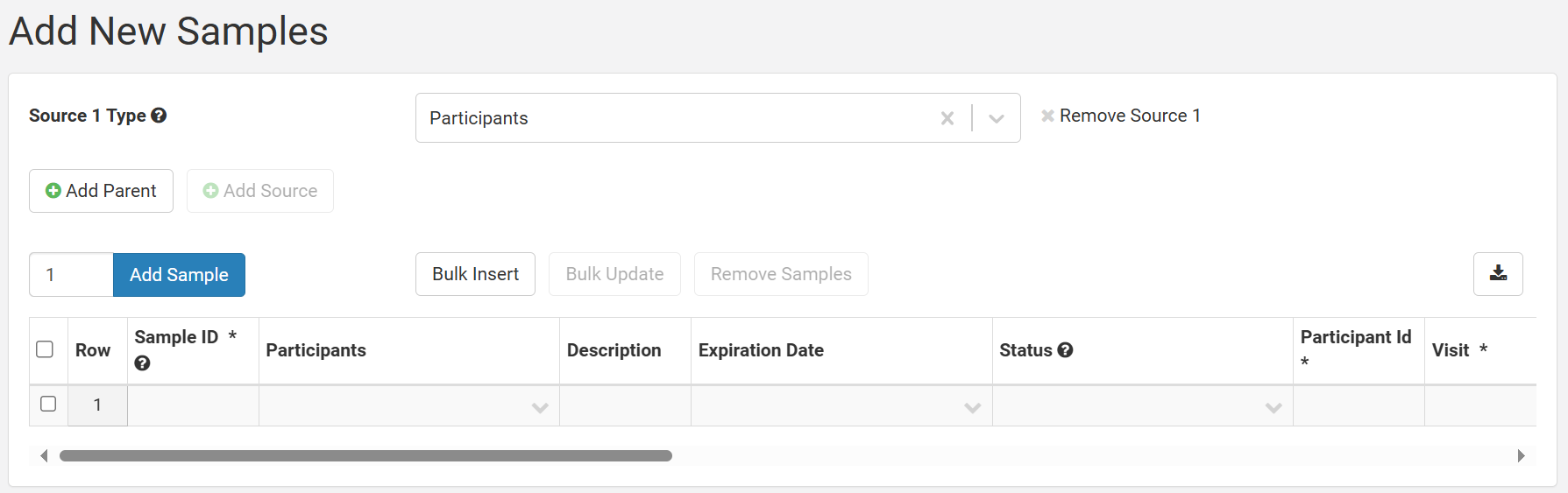Open the Expiration Date cell dropdown in row 1
The width and height of the screenshot is (1568, 493).
[x=972, y=407]
